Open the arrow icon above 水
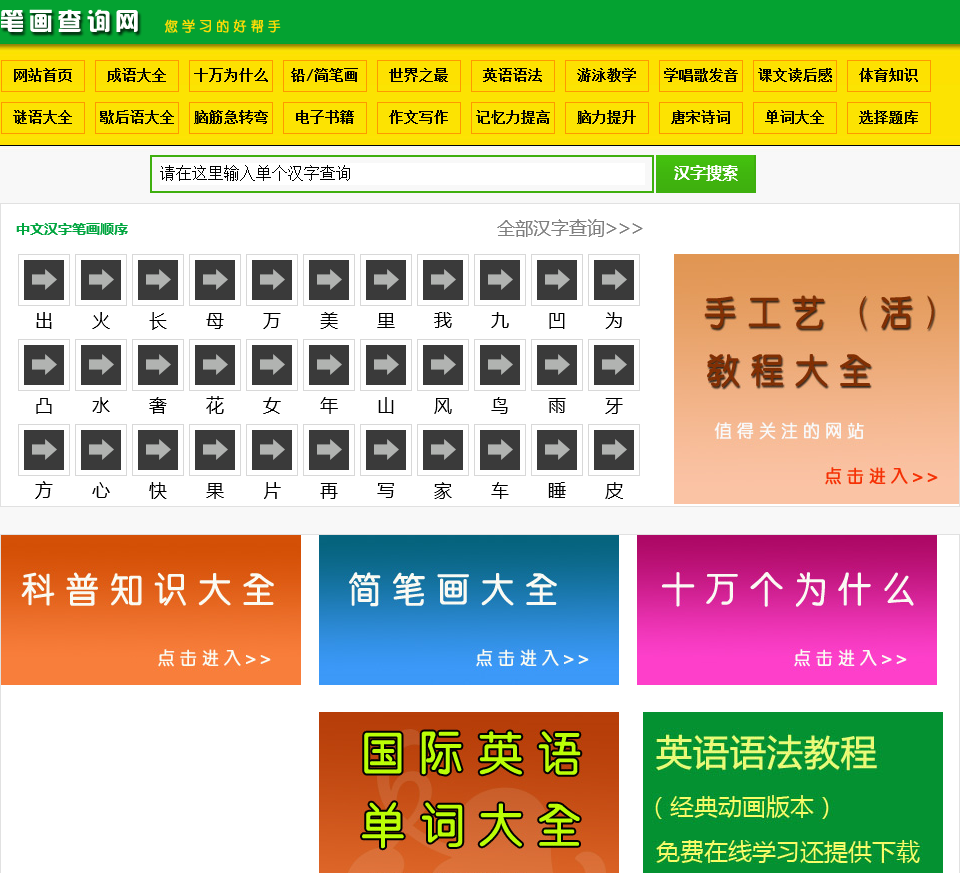Viewport: 960px width, 873px height. [x=101, y=365]
